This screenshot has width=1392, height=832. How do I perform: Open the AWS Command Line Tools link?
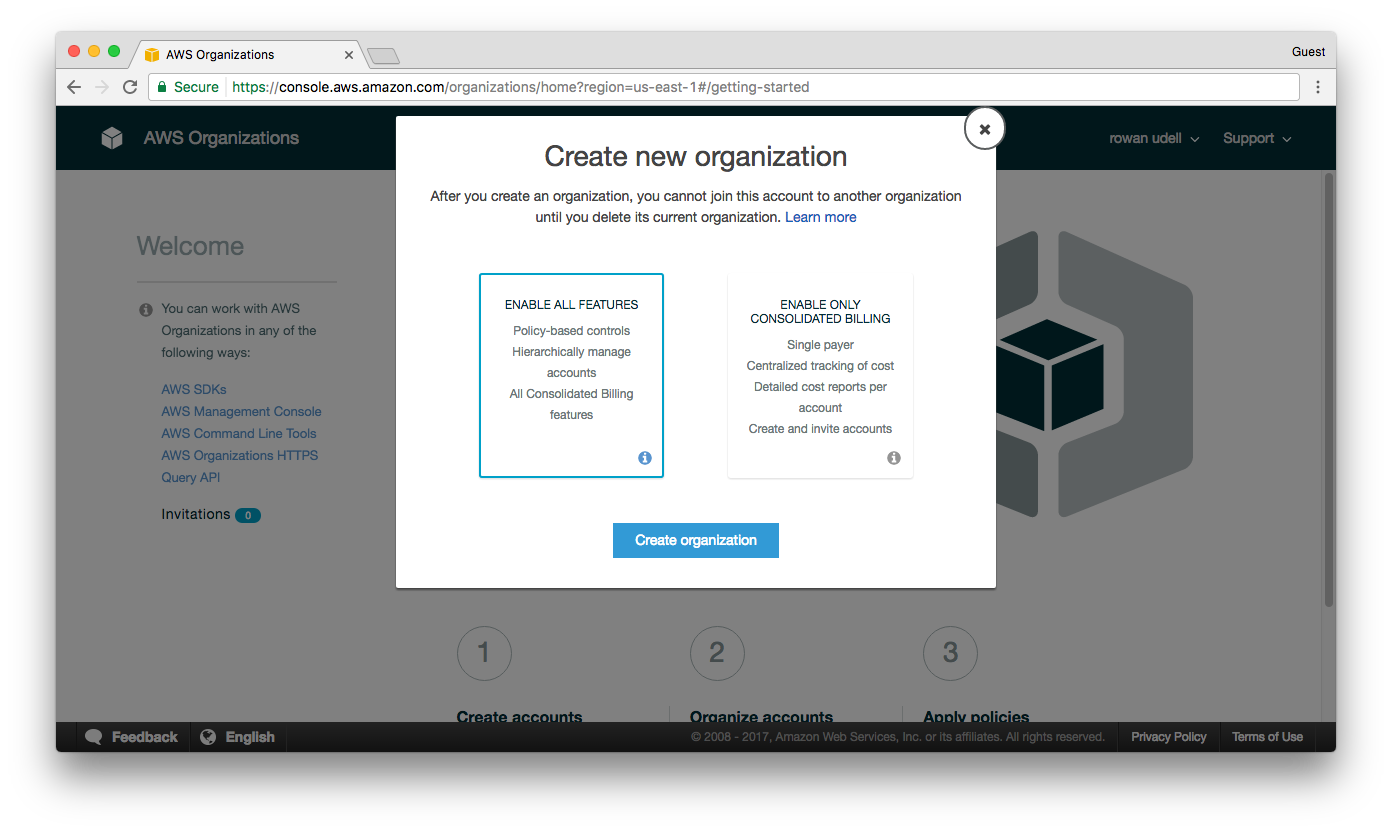(239, 433)
